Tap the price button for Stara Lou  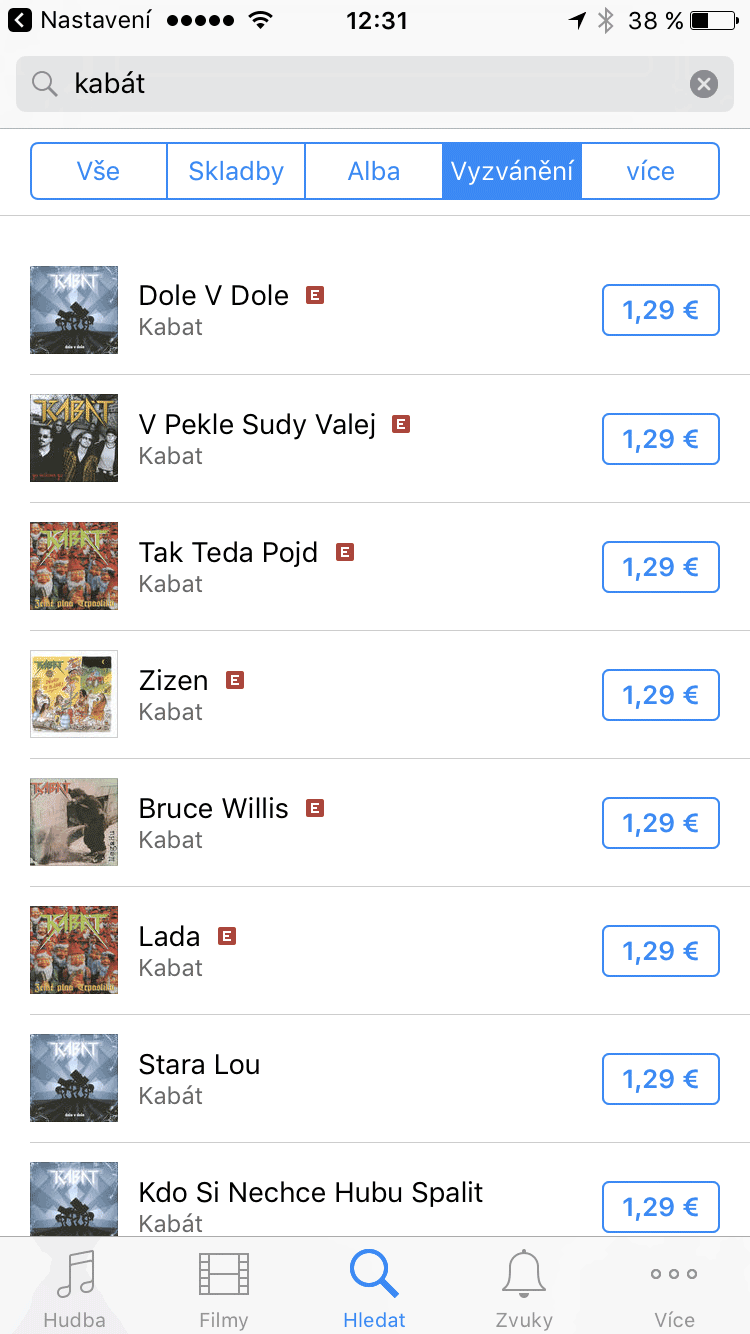[x=660, y=1079]
